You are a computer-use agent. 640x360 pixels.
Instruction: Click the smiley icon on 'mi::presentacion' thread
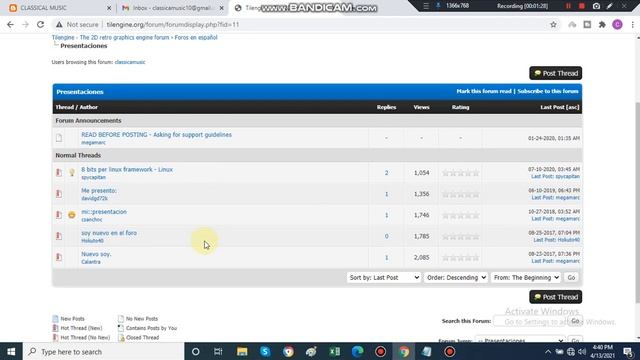coord(72,215)
